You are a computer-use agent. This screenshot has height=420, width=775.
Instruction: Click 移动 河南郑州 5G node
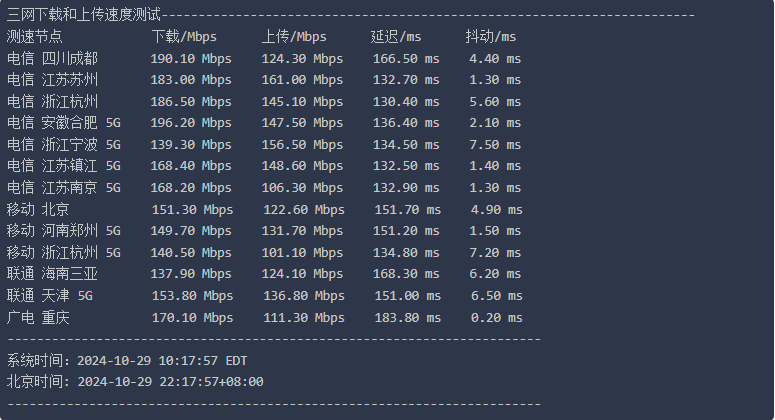tap(64, 231)
